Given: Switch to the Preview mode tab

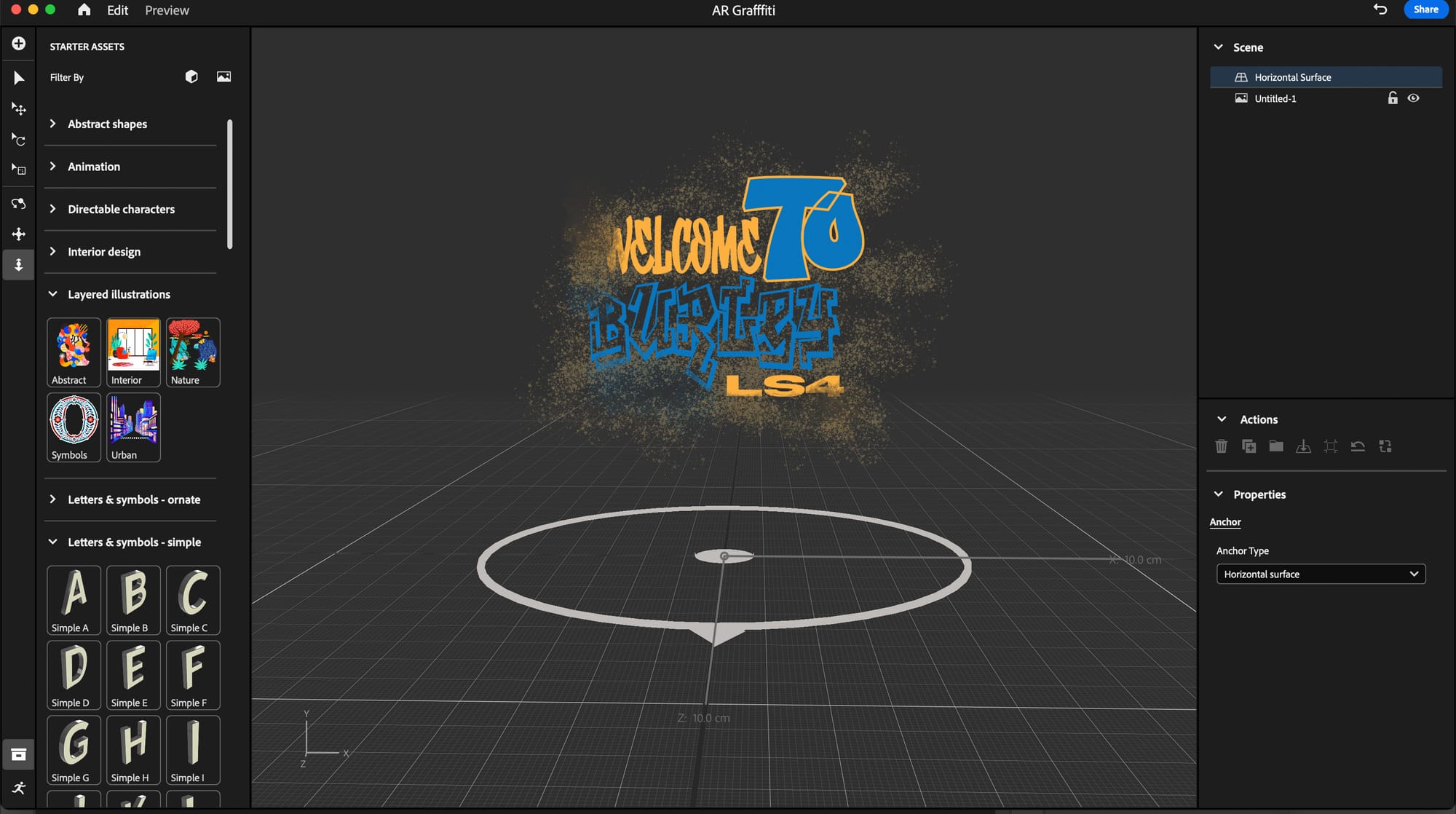Looking at the screenshot, I should pyautogui.click(x=167, y=10).
